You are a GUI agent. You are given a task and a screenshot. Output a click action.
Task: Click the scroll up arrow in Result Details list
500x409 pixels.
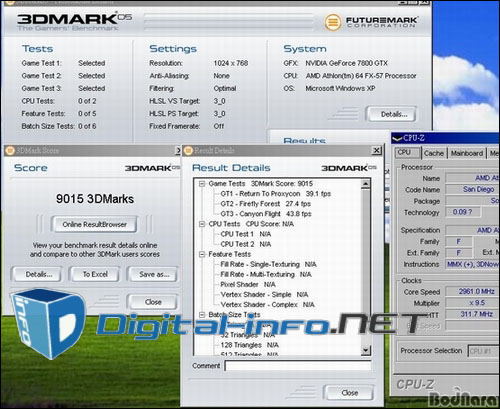pyautogui.click(x=366, y=184)
